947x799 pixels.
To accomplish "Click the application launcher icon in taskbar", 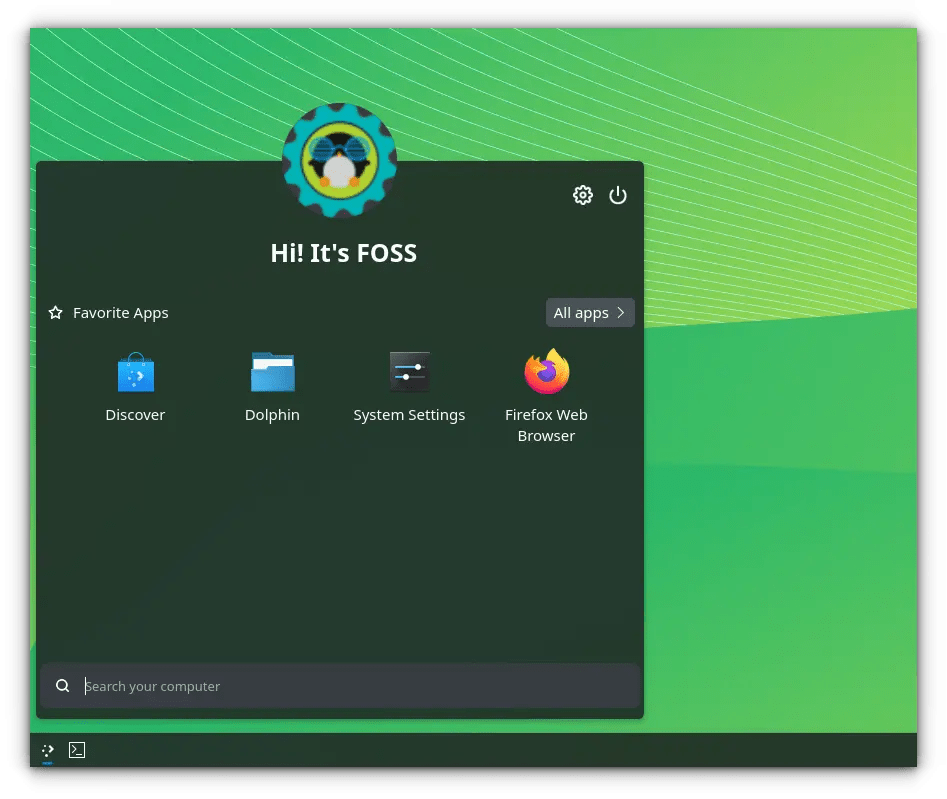I will (x=47, y=749).
